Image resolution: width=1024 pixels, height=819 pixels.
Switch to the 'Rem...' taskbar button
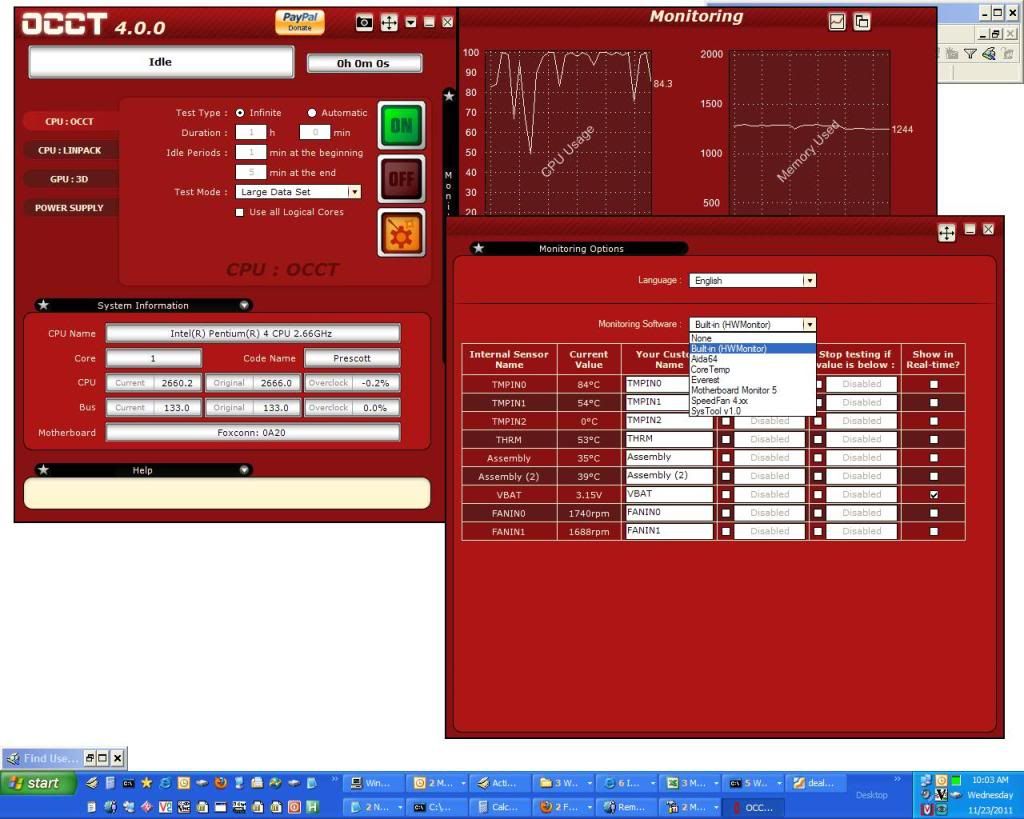pos(626,807)
